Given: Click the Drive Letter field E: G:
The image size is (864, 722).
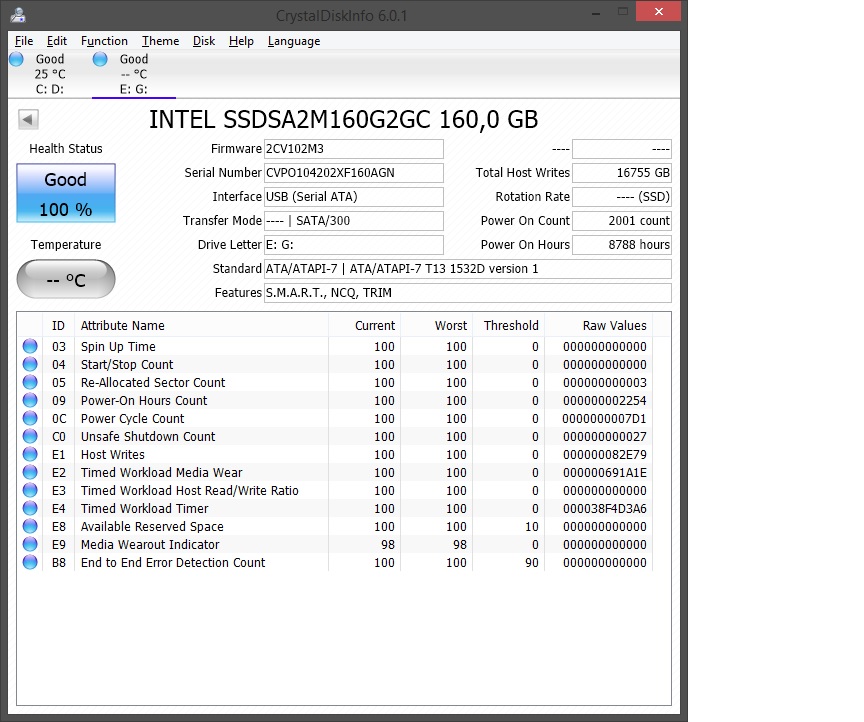Looking at the screenshot, I should pos(354,245).
